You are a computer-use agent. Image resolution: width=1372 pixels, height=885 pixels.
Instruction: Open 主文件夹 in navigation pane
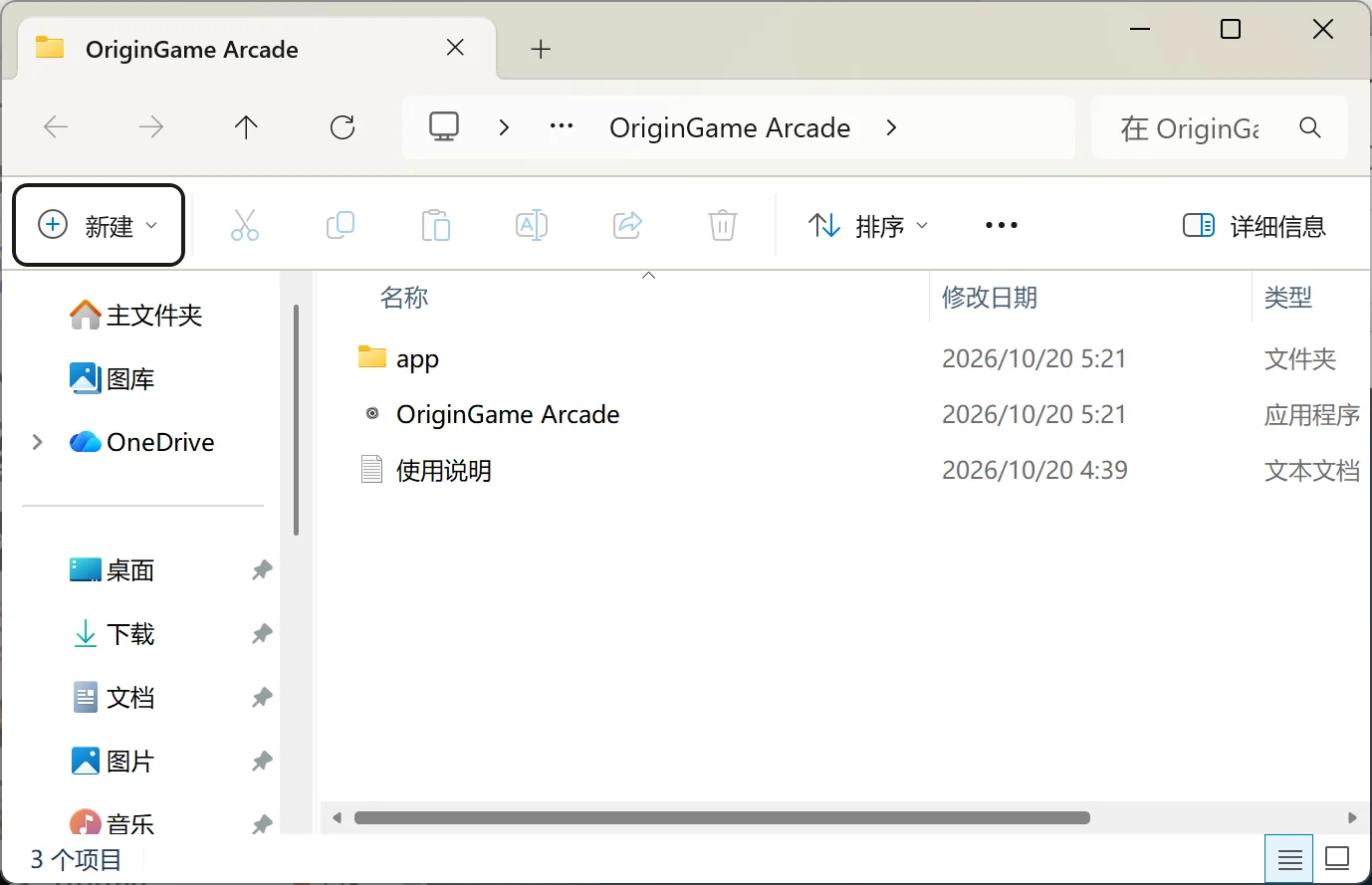(137, 316)
